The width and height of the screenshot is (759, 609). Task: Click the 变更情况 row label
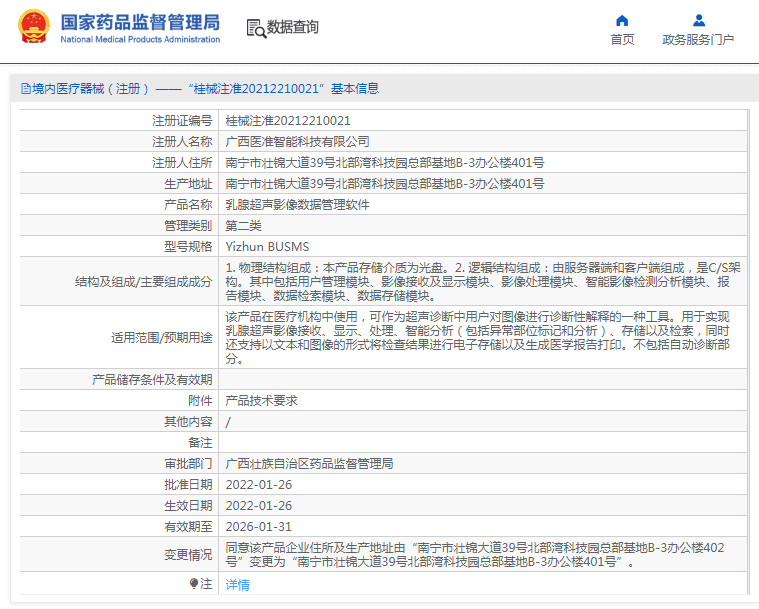click(x=188, y=555)
